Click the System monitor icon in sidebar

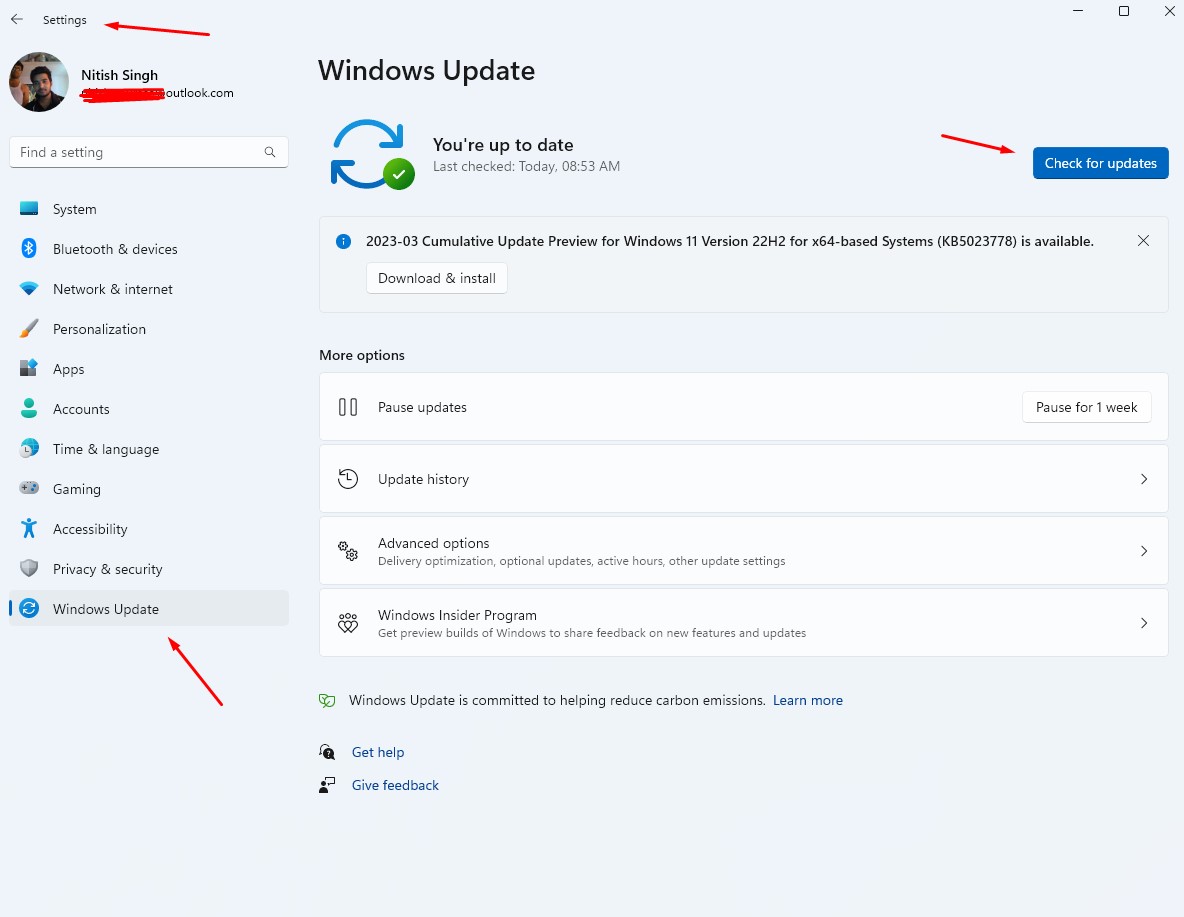coord(29,208)
